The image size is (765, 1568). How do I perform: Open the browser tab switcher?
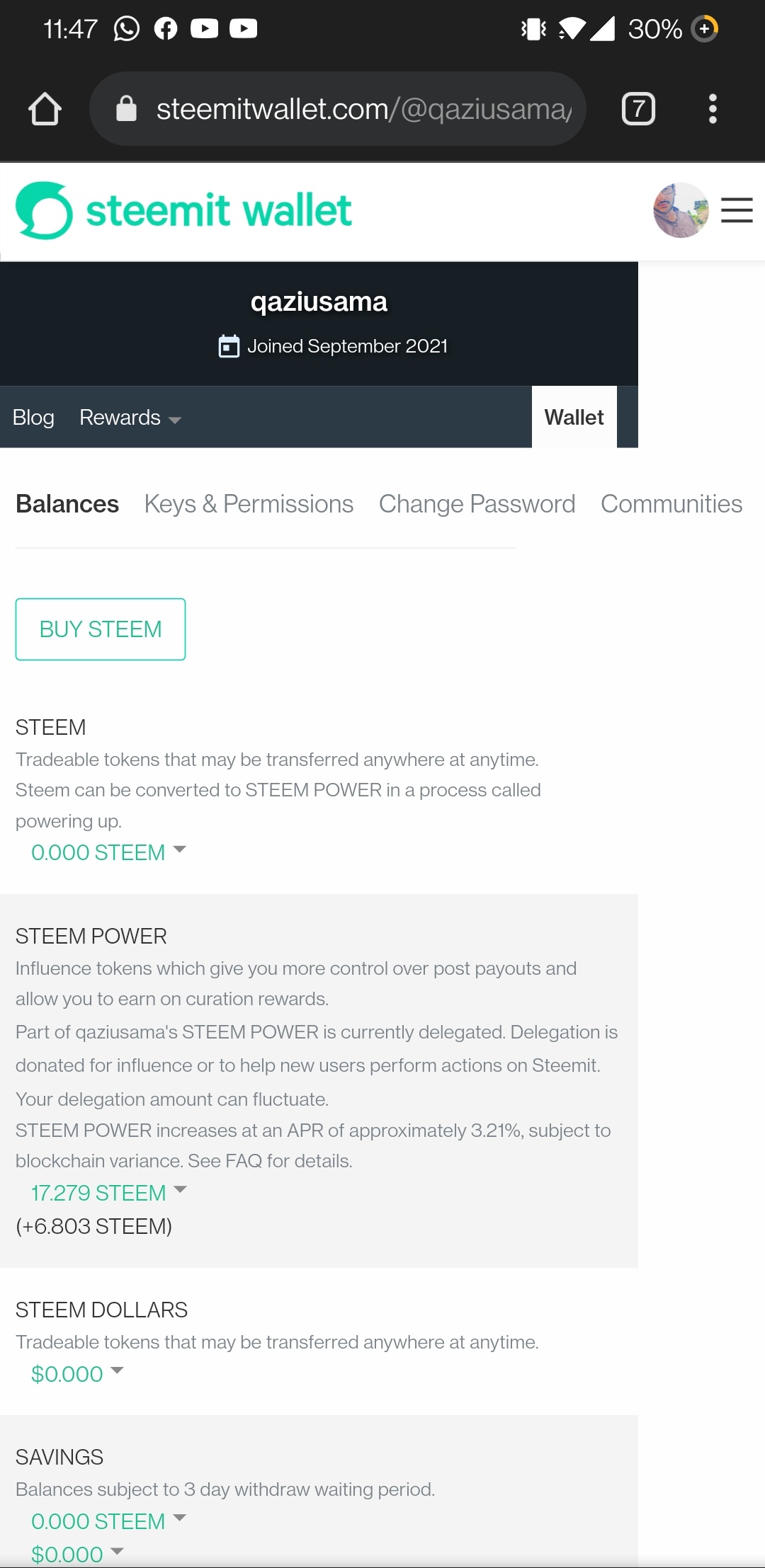pos(638,109)
